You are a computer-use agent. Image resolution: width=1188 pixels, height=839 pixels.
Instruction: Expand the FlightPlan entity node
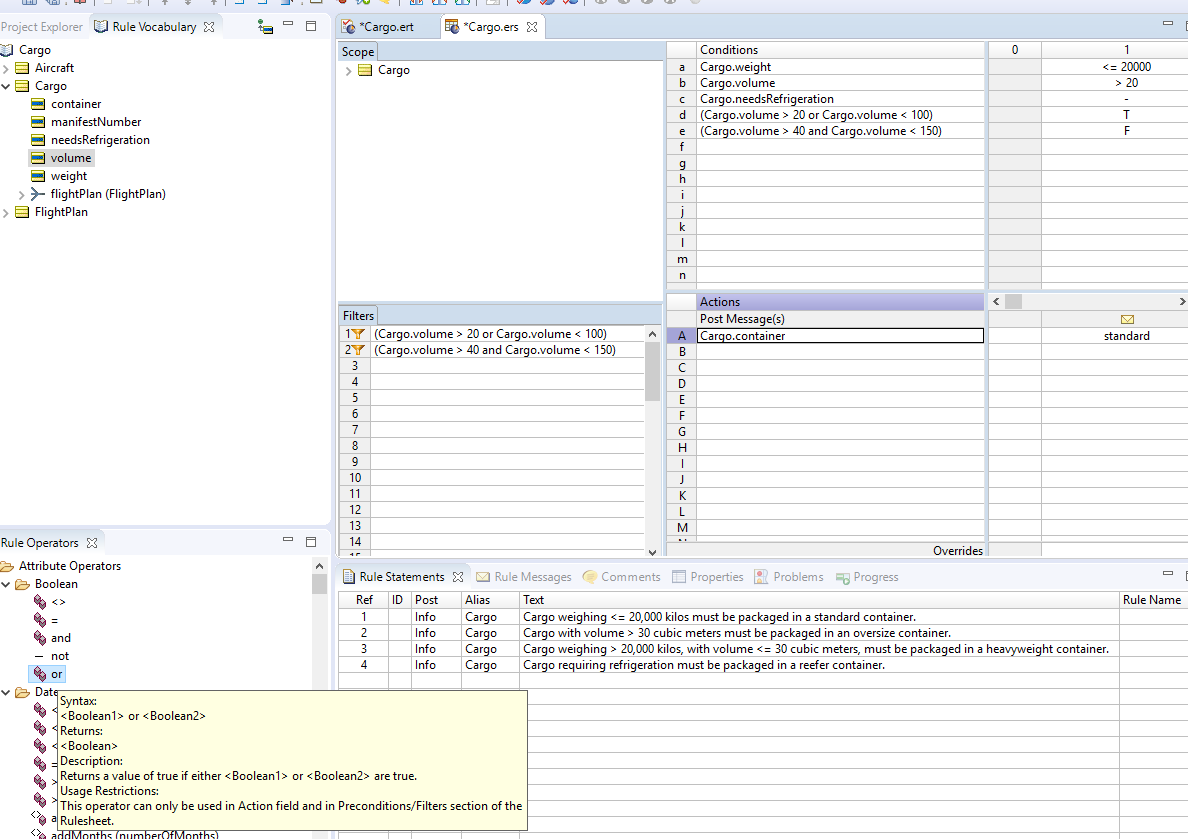pyautogui.click(x=6, y=213)
